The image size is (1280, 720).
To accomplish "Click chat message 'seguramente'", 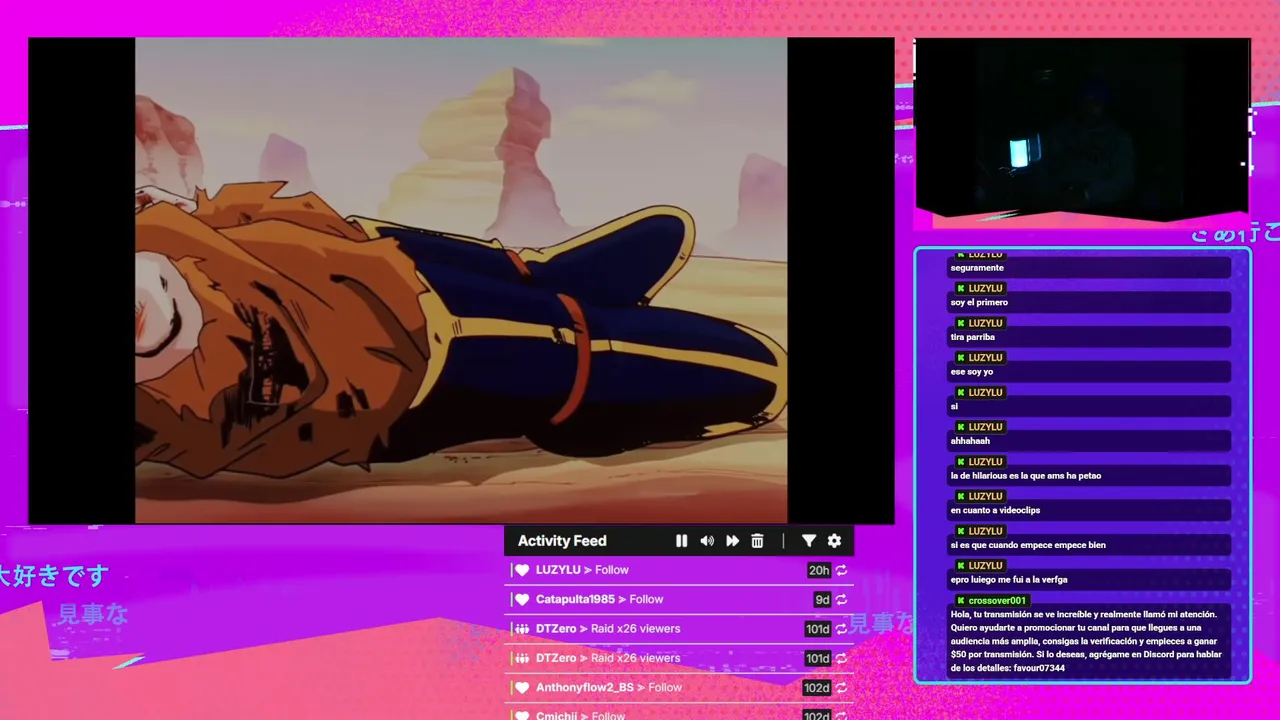I will point(977,268).
